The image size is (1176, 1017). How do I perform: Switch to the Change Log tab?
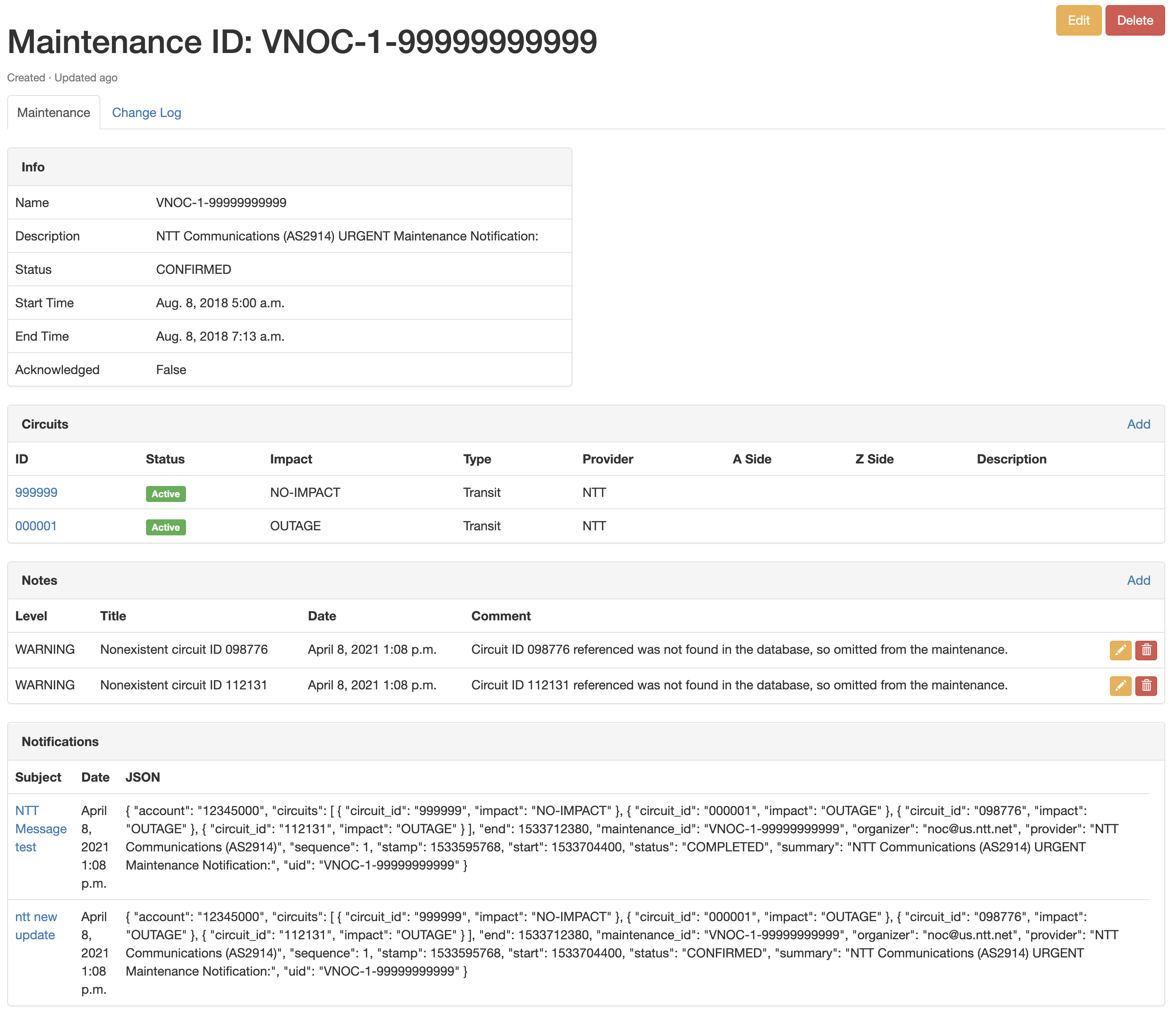146,112
